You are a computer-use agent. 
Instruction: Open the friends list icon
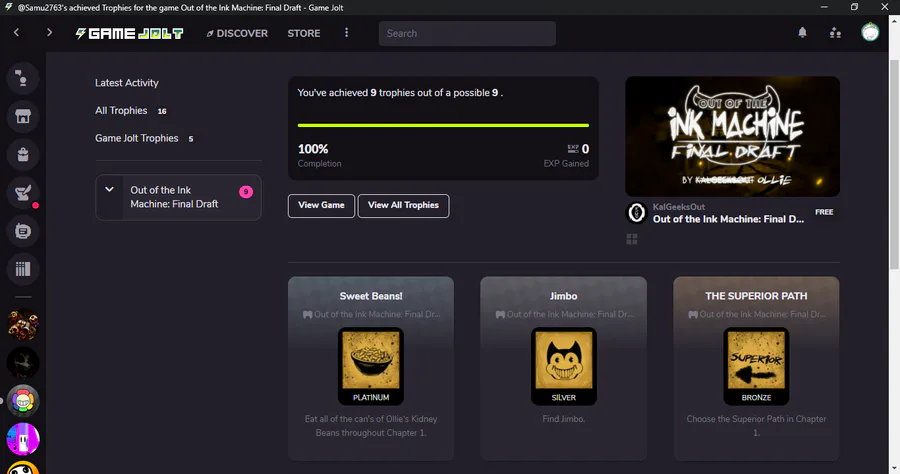(x=836, y=33)
